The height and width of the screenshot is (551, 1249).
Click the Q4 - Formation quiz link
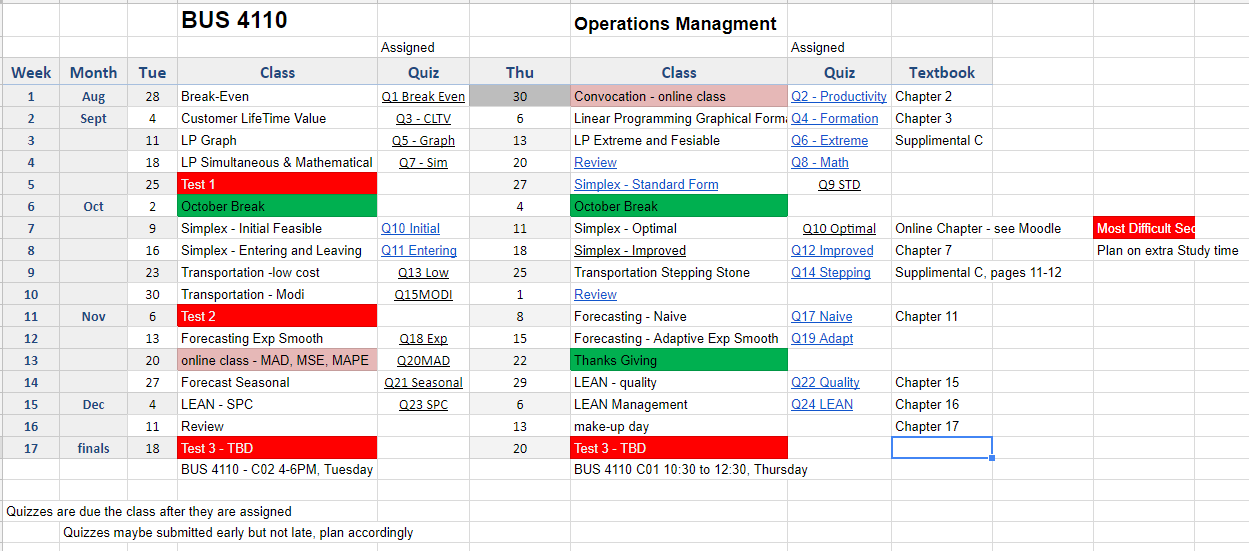pos(834,119)
